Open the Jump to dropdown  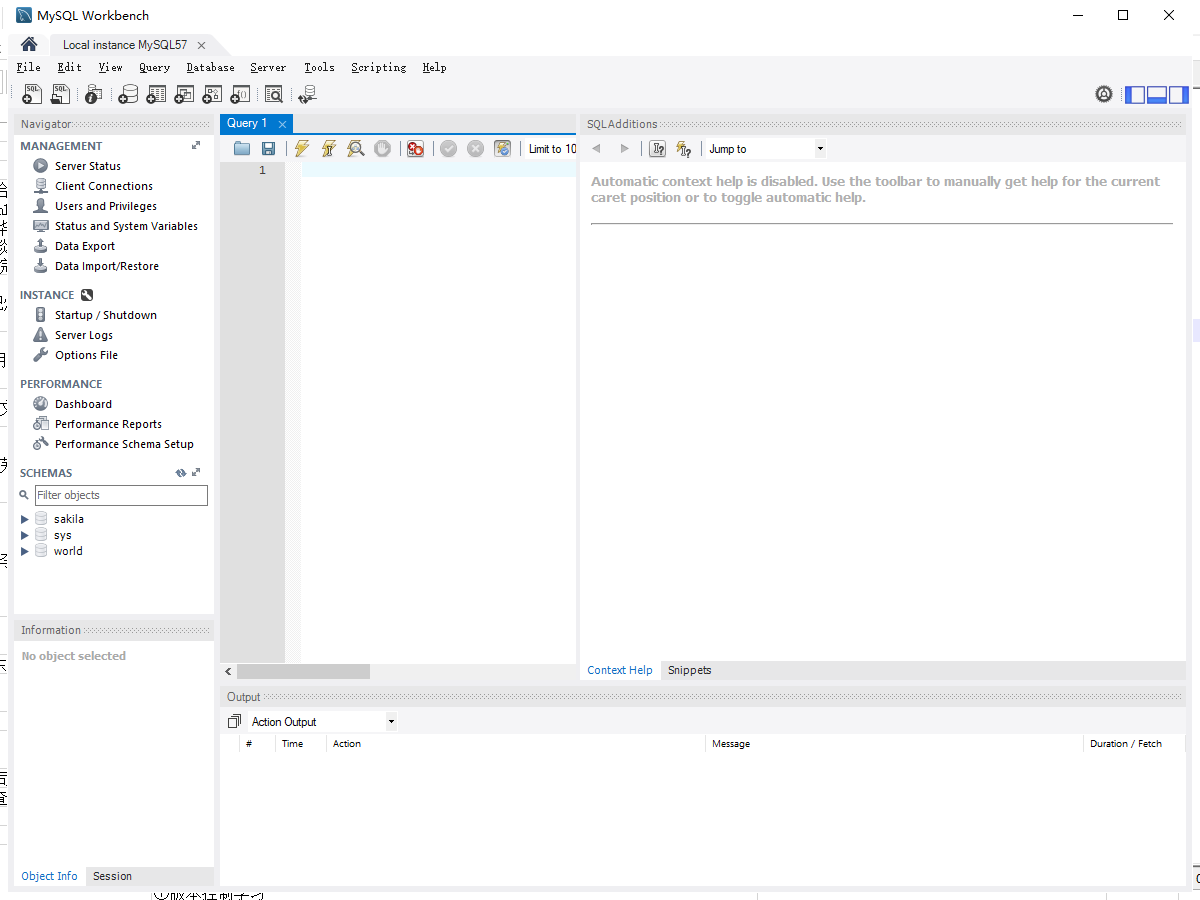766,149
